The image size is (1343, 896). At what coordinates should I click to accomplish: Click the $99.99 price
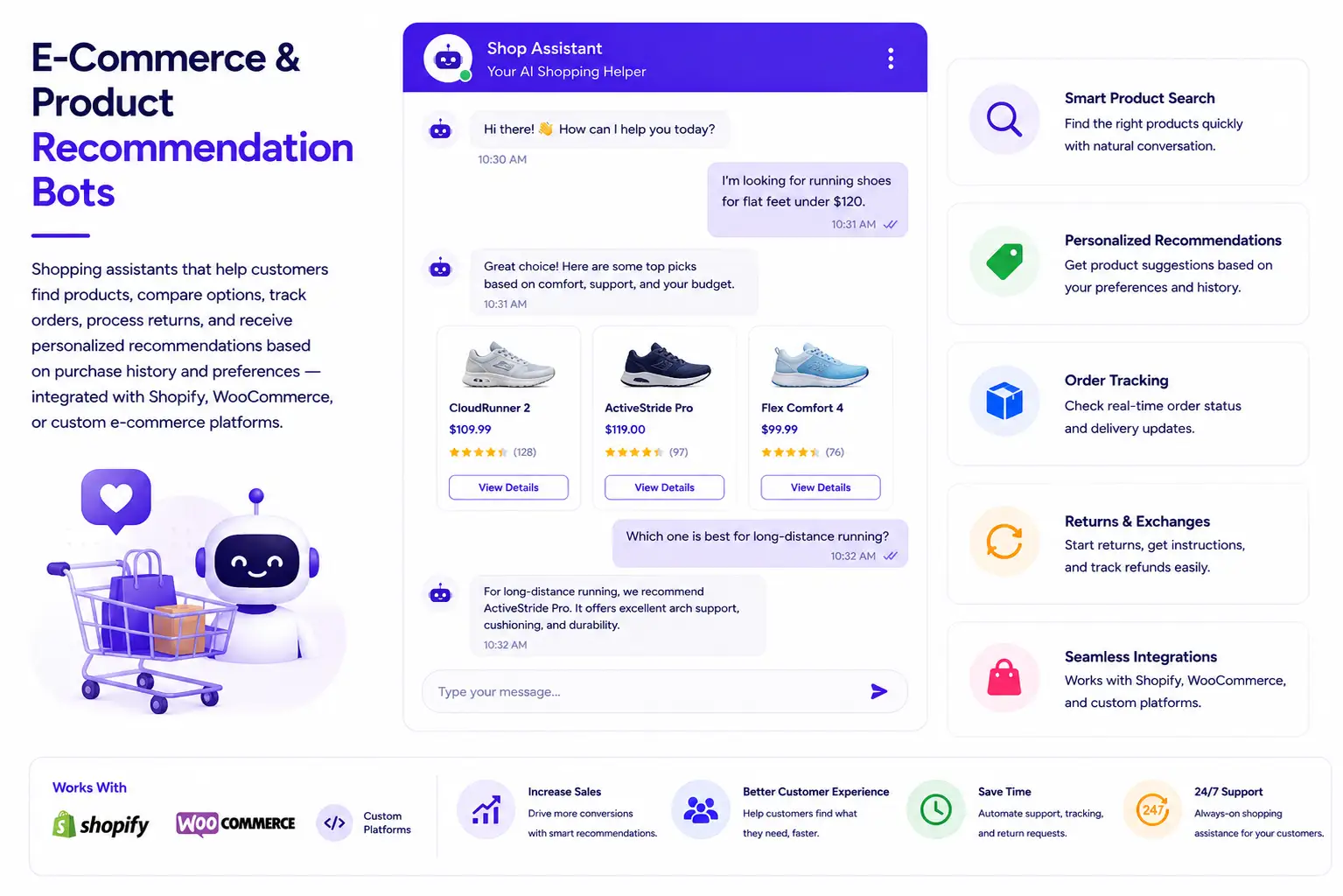coord(780,430)
